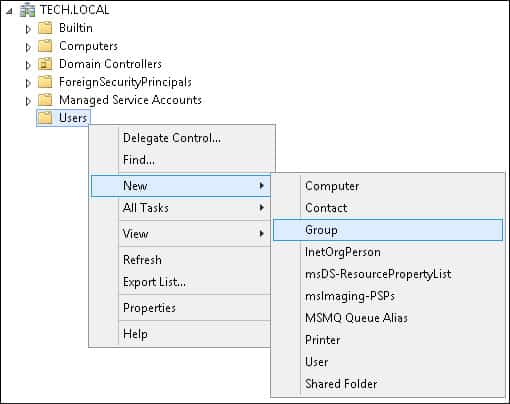
Task: Click the Managed Service Accounts folder icon
Action: (45, 100)
